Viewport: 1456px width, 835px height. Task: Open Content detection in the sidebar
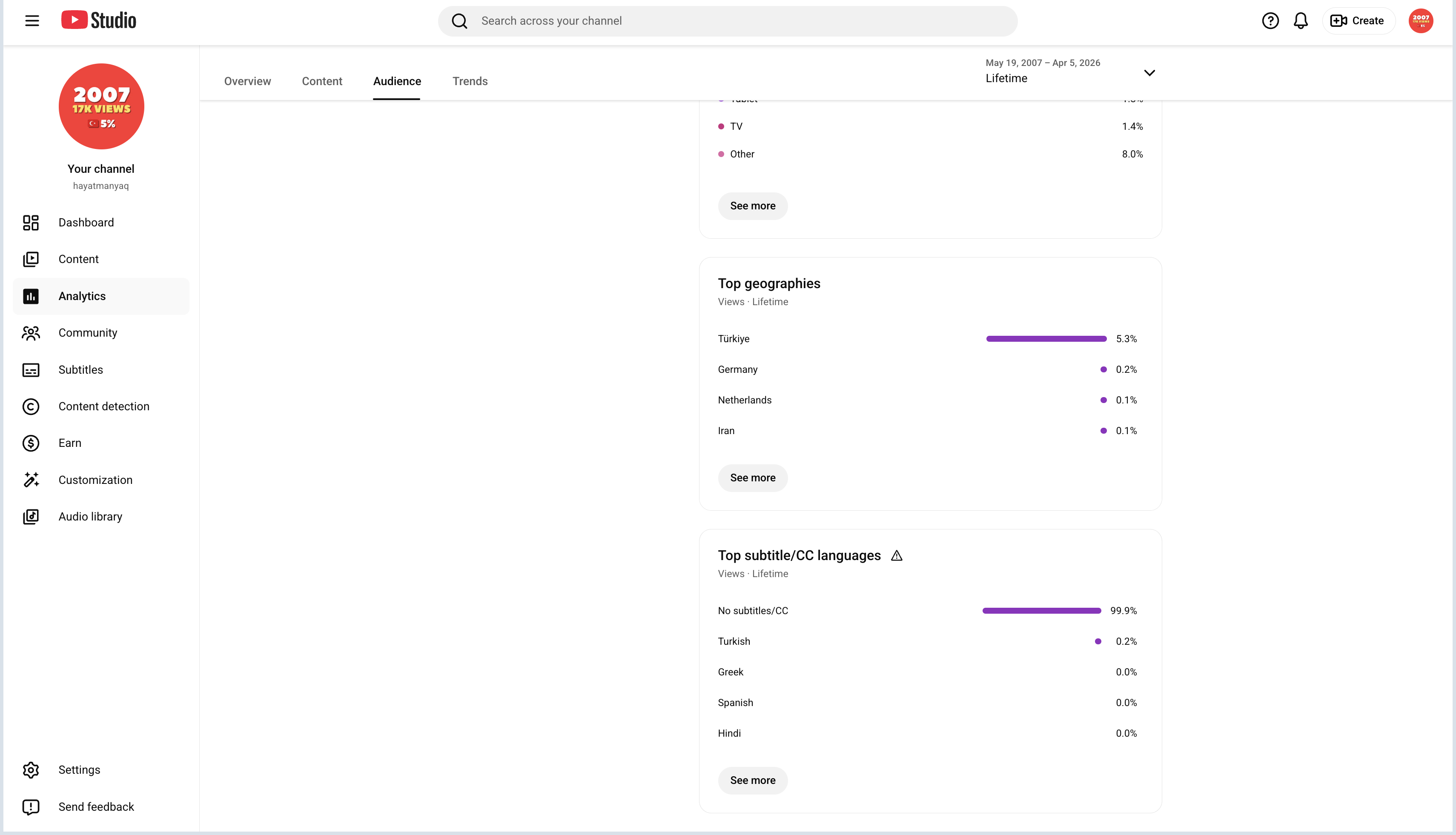coord(101,406)
